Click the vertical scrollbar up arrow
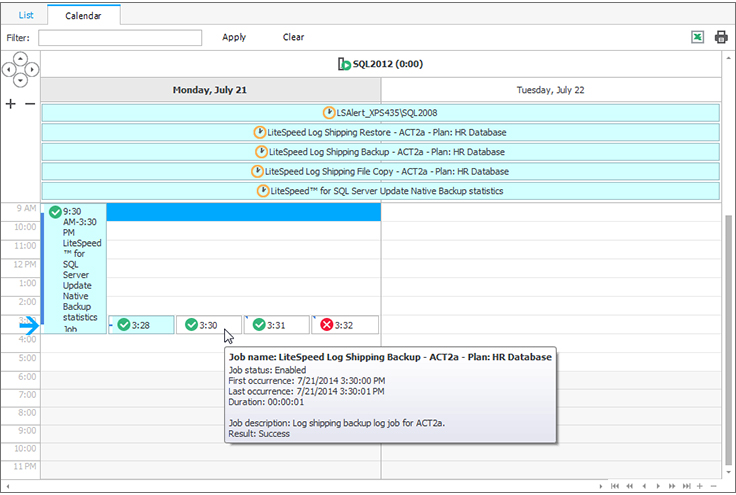This screenshot has width=736, height=495. (x=728, y=58)
